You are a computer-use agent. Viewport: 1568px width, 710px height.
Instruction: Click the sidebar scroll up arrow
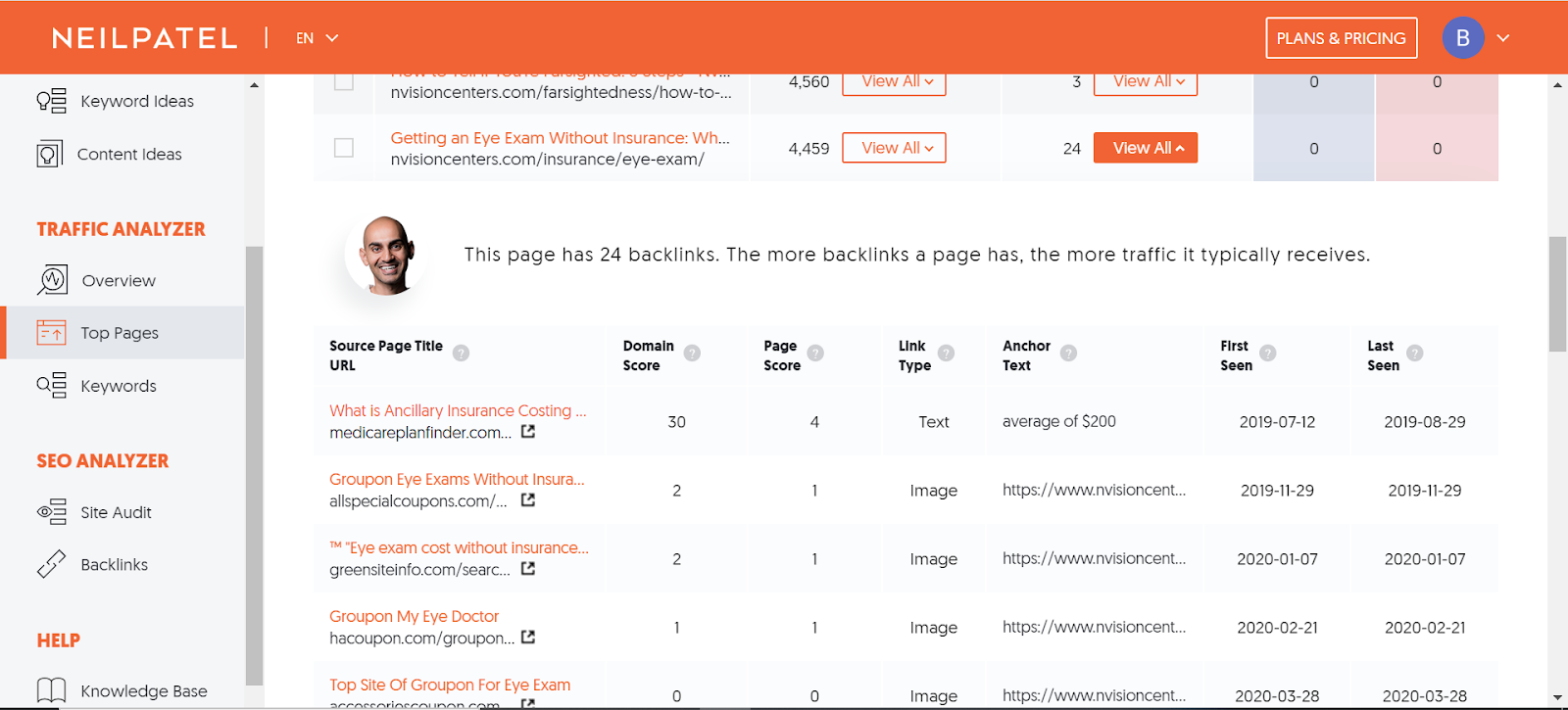255,85
